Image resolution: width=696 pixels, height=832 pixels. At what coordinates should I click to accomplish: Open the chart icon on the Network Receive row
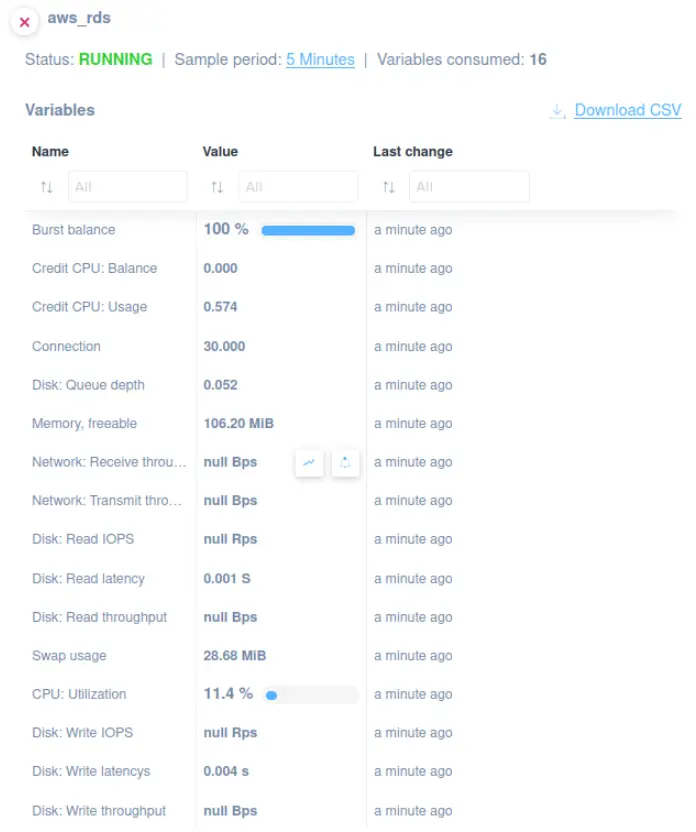[309, 463]
